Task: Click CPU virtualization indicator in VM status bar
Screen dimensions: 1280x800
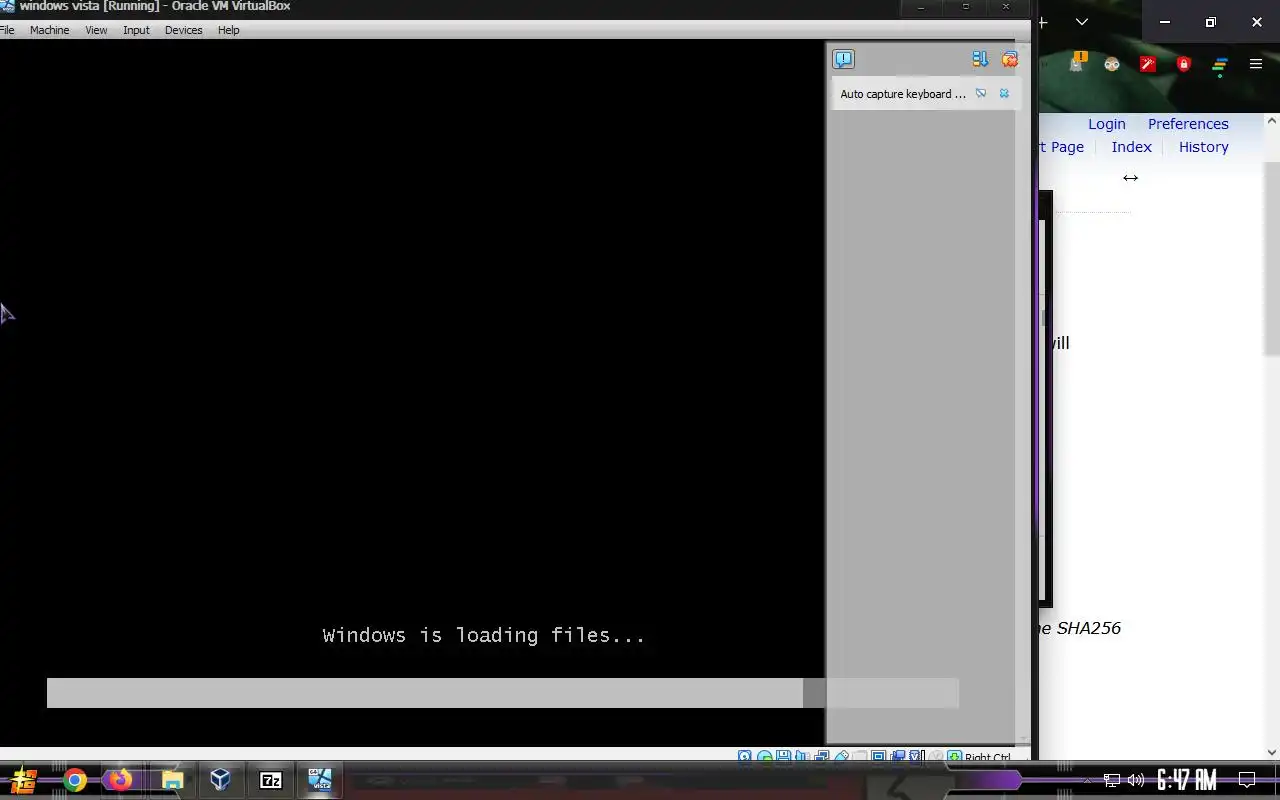Action: (x=916, y=757)
